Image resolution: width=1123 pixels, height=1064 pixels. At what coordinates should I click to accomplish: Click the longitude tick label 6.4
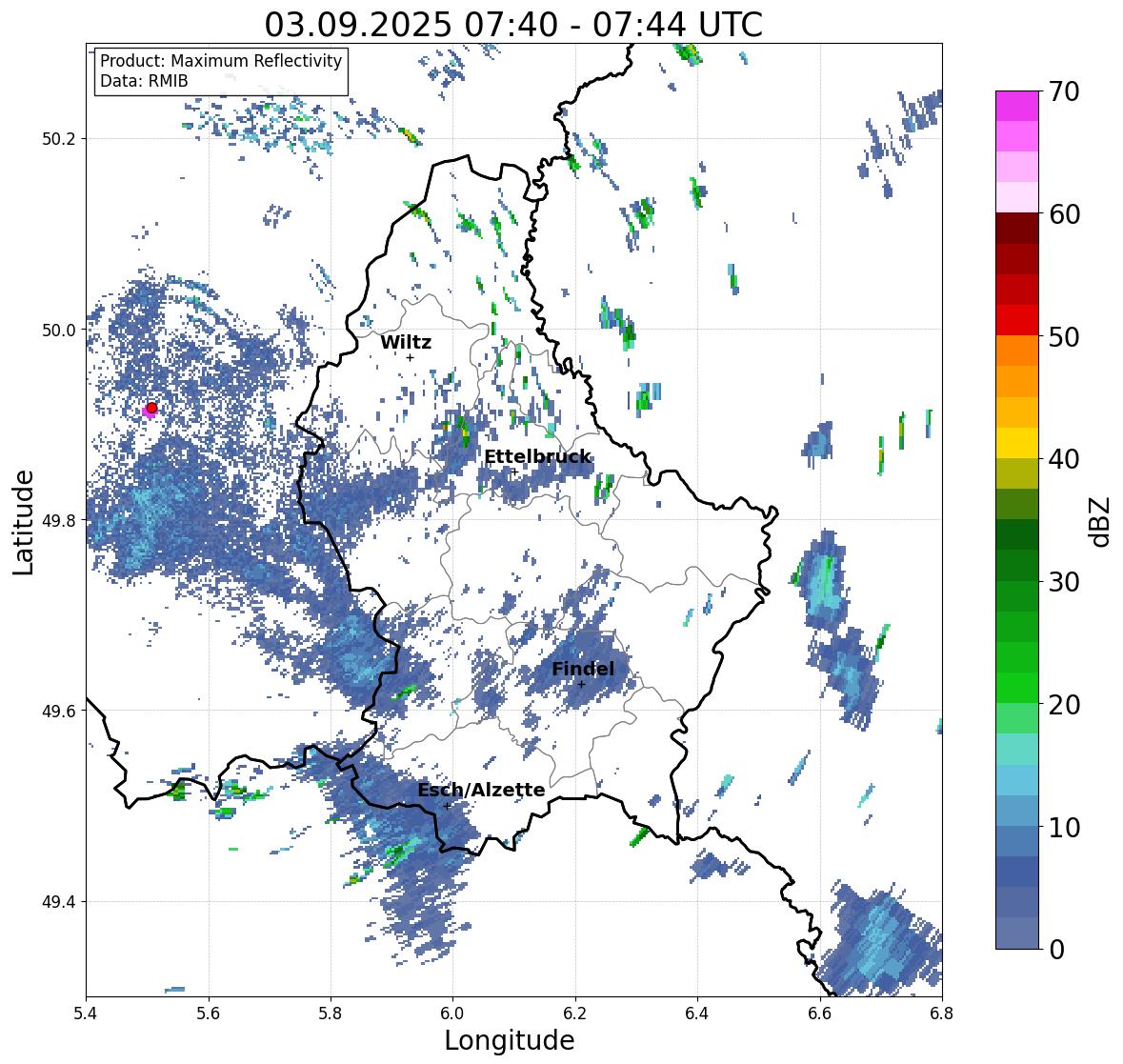(x=697, y=1013)
